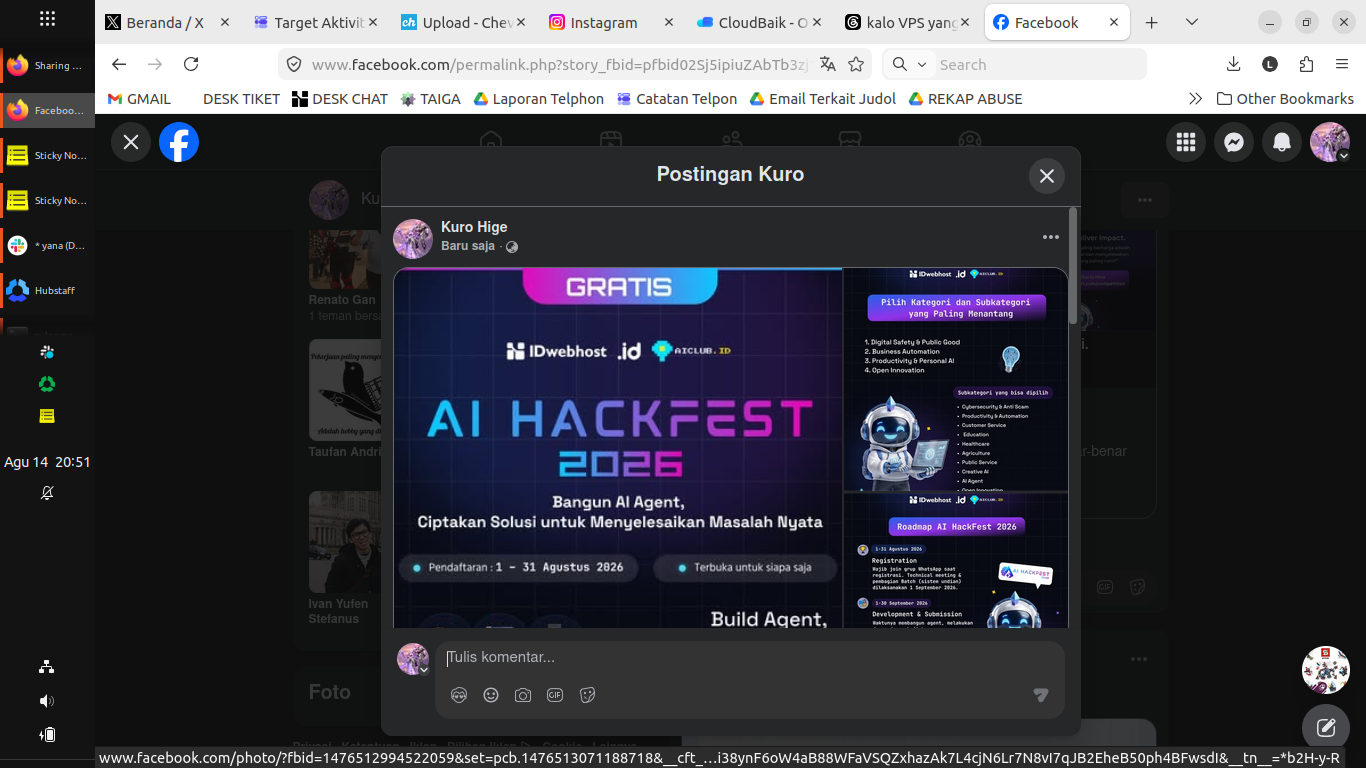Open the network status icon in panel
The image size is (1366, 768).
(x=47, y=667)
